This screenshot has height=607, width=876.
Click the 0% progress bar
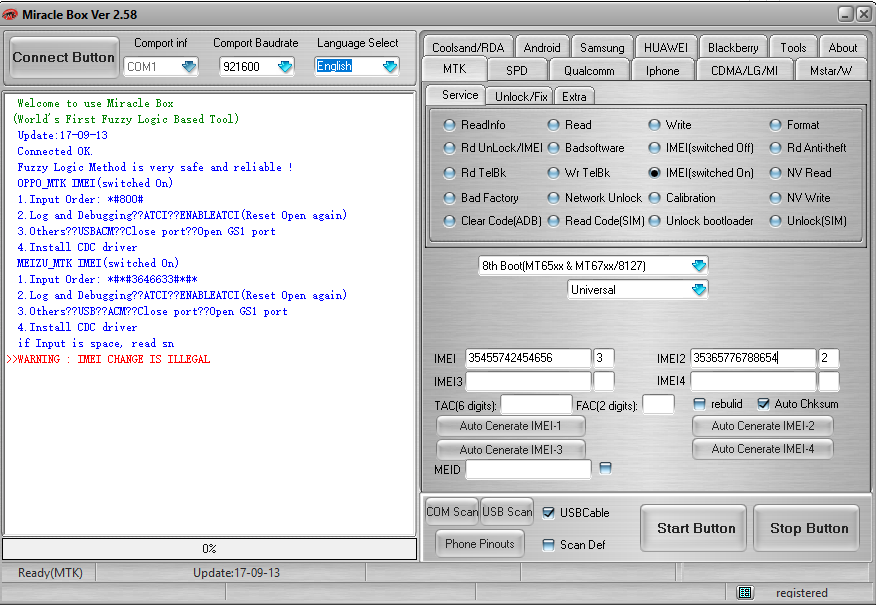210,549
